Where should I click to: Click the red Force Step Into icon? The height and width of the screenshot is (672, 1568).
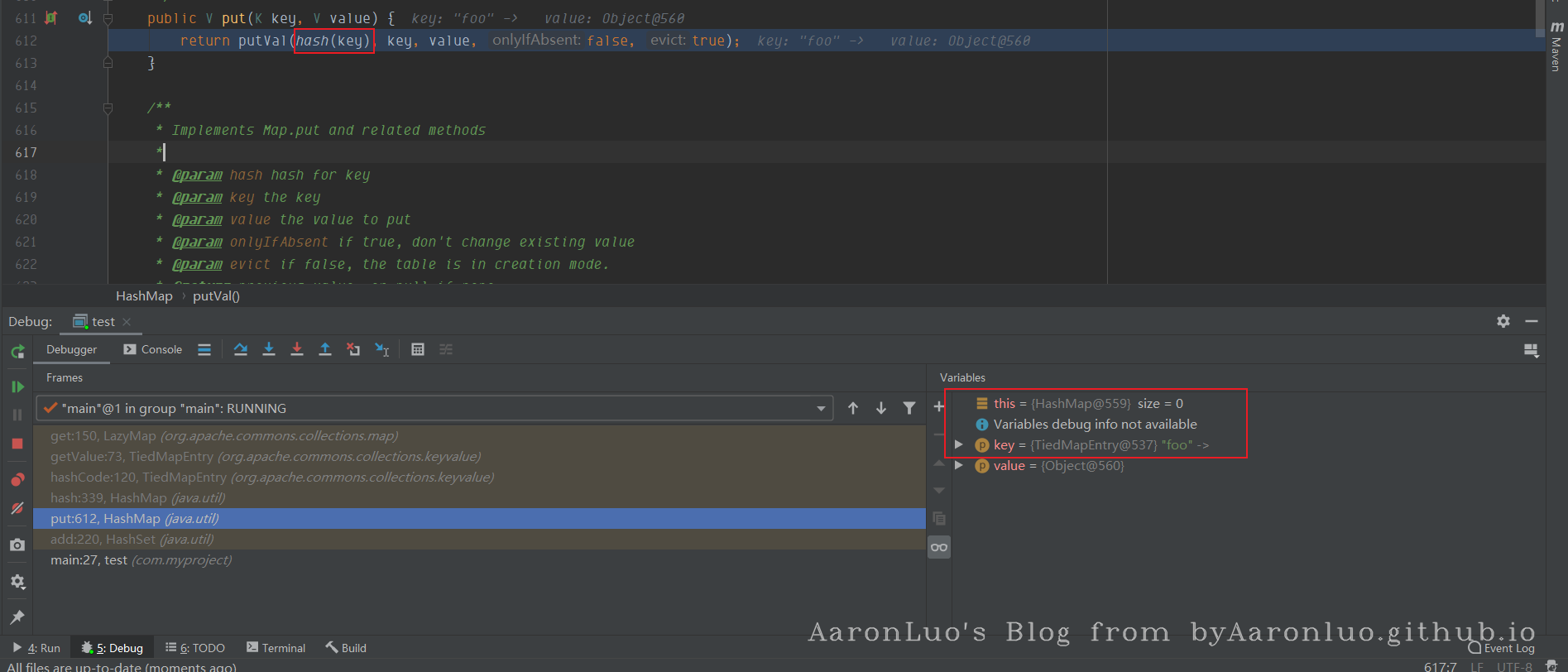297,349
